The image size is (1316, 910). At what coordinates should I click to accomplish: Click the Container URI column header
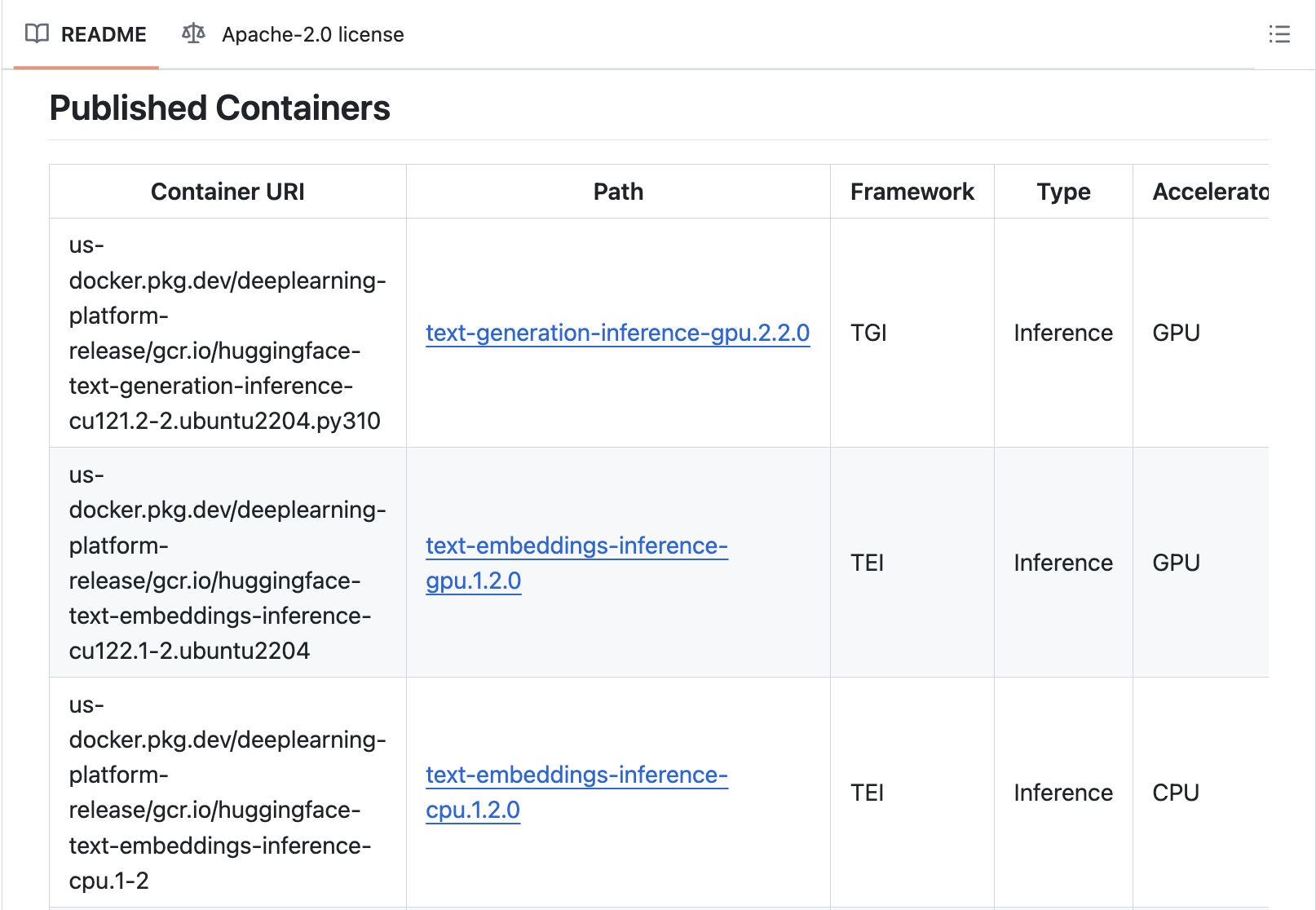coord(227,192)
